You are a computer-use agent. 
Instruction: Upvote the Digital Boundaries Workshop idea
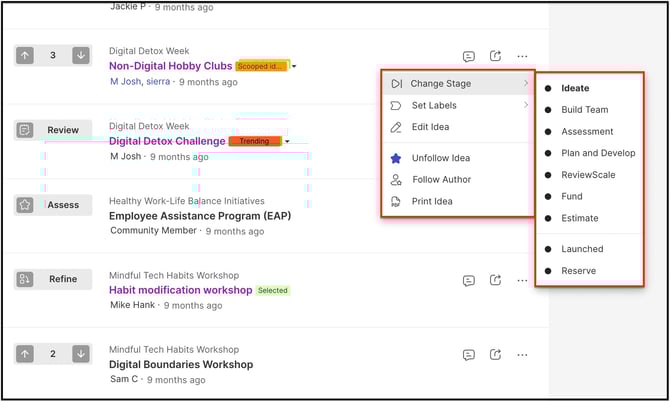pos(27,353)
